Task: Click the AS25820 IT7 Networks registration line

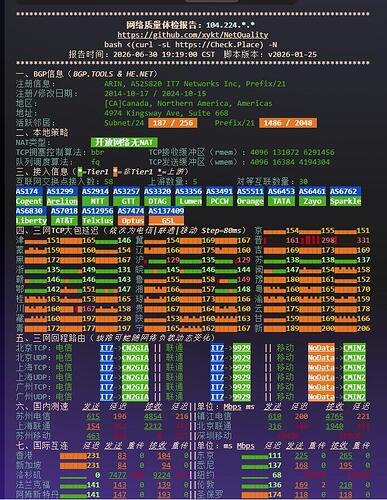Action: click(195, 84)
